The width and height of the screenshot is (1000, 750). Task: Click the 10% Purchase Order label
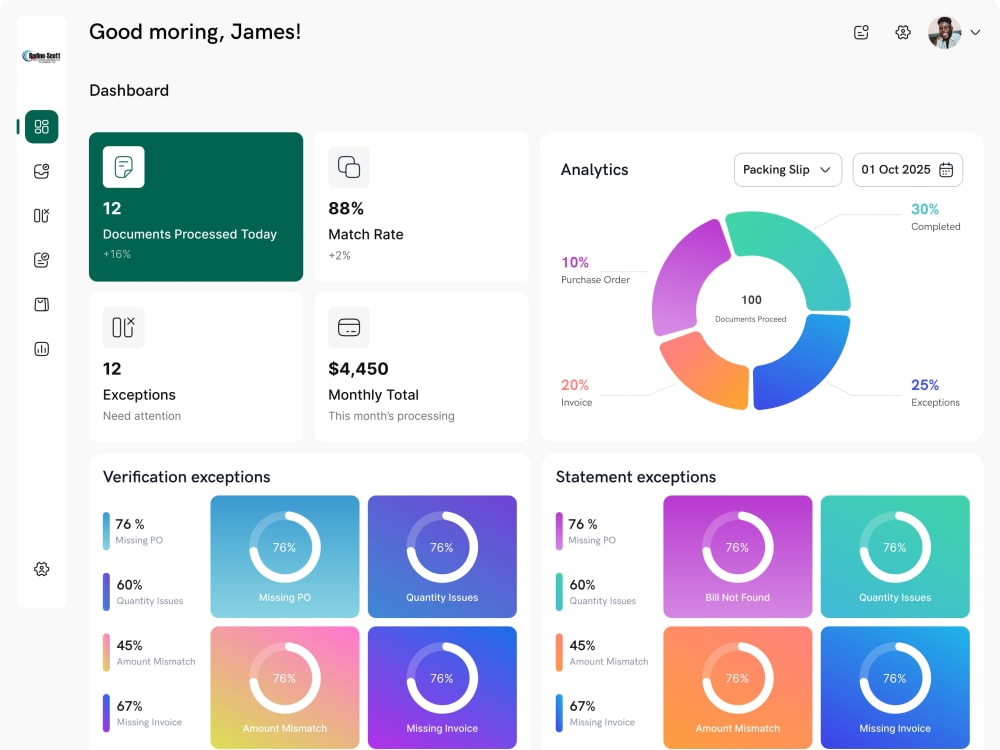click(595, 270)
